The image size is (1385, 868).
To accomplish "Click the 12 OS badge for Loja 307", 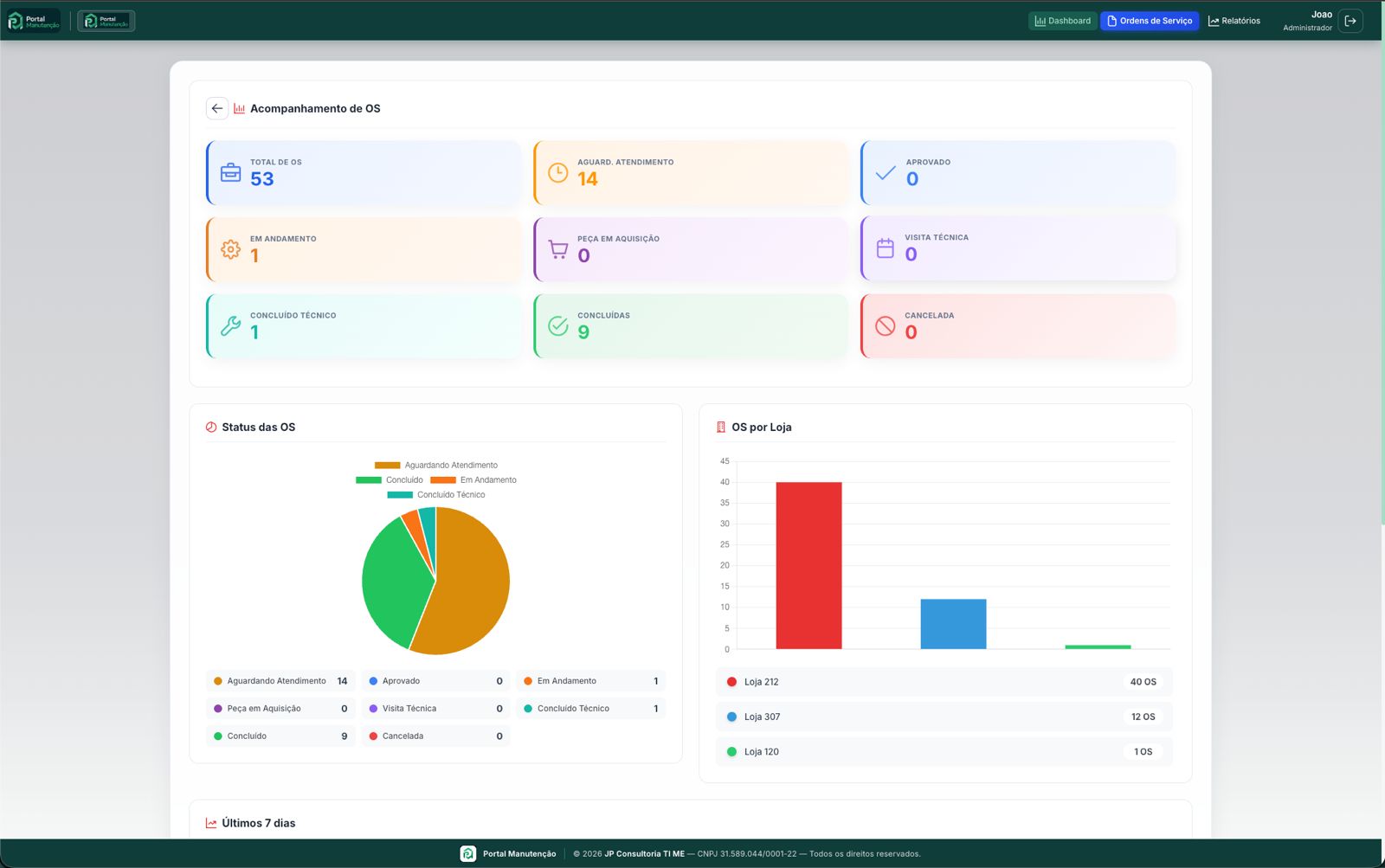I will (1143, 717).
